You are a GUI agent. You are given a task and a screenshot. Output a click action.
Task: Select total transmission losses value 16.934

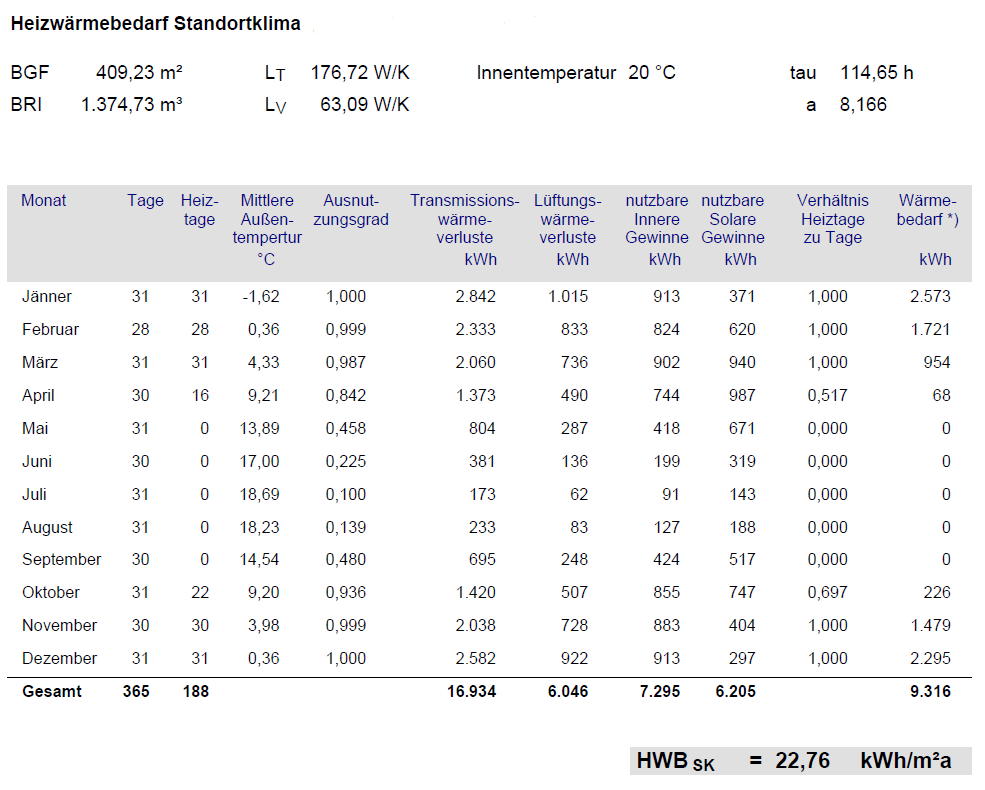471,692
